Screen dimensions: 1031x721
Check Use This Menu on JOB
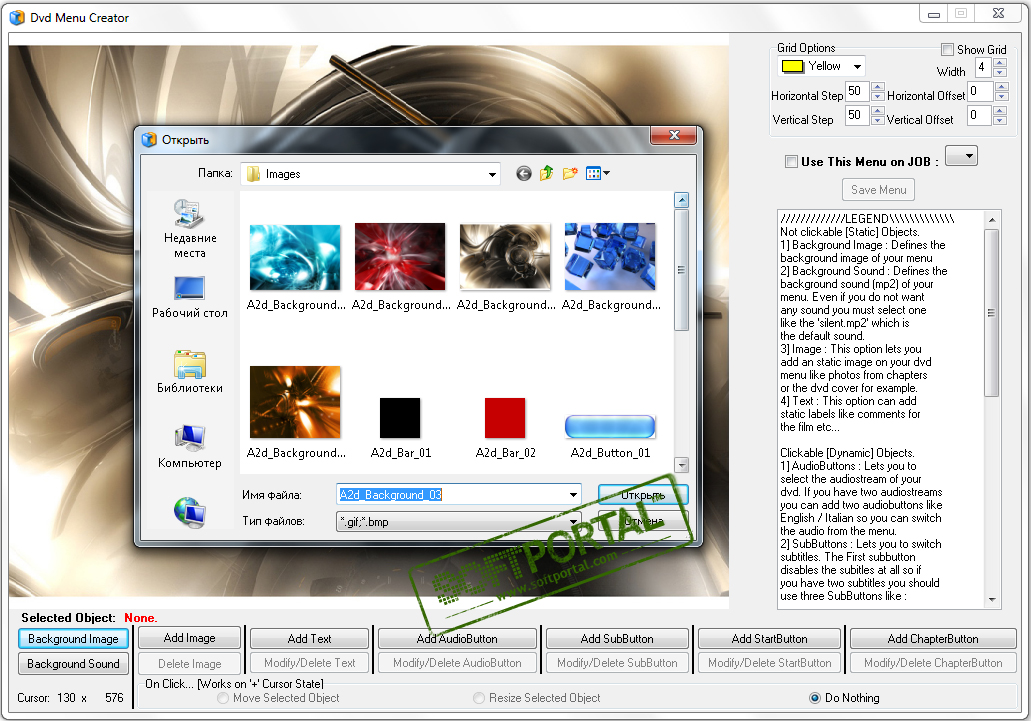pos(792,162)
